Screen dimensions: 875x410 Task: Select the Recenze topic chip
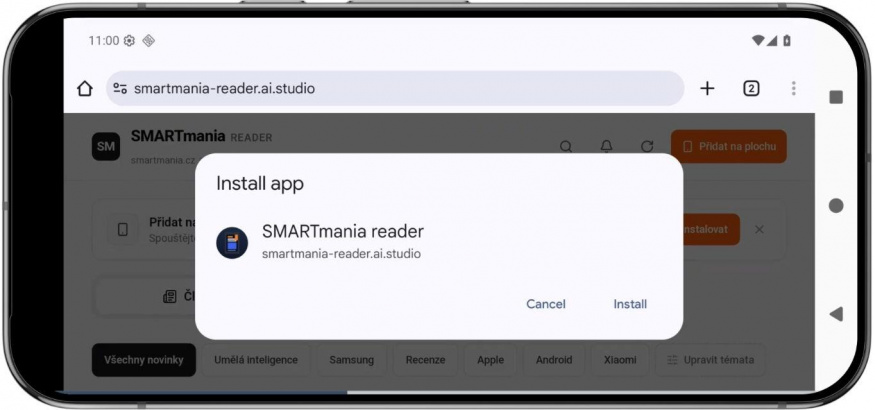click(x=425, y=360)
